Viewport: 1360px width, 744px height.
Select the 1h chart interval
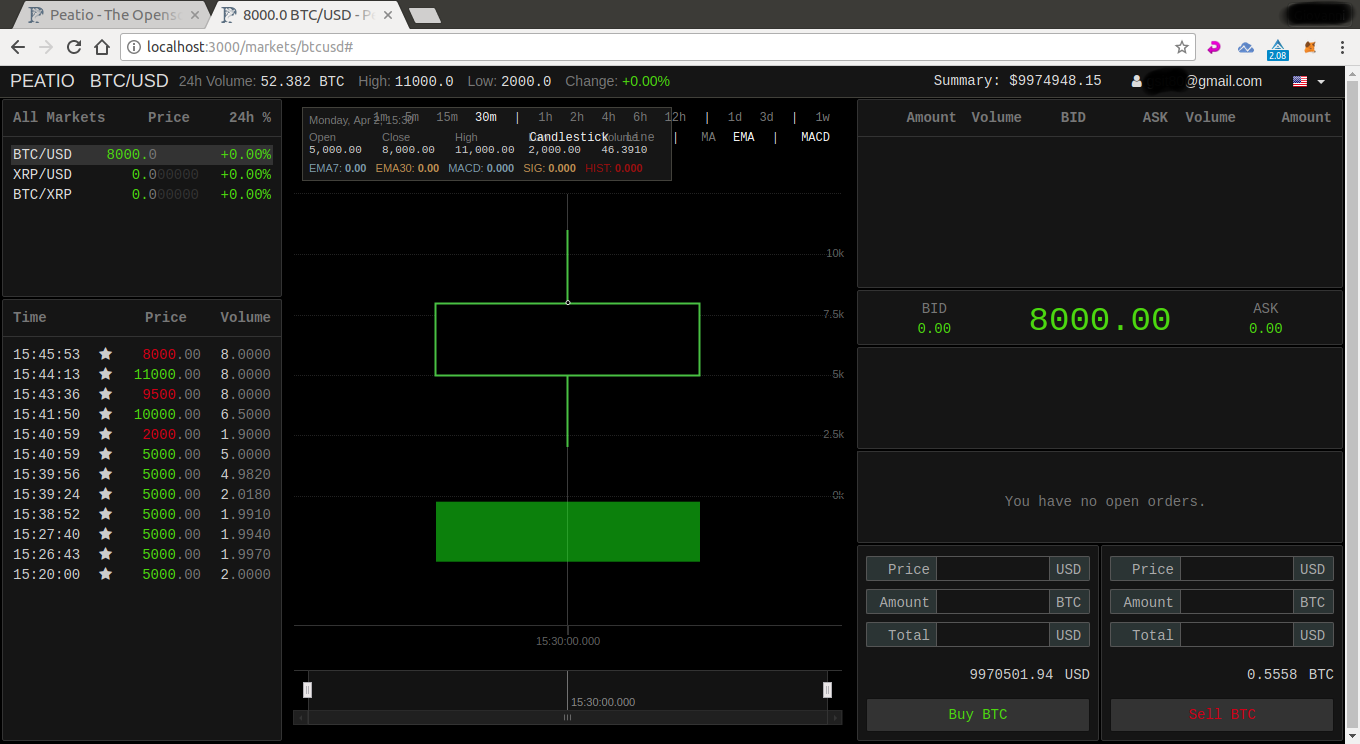(545, 117)
